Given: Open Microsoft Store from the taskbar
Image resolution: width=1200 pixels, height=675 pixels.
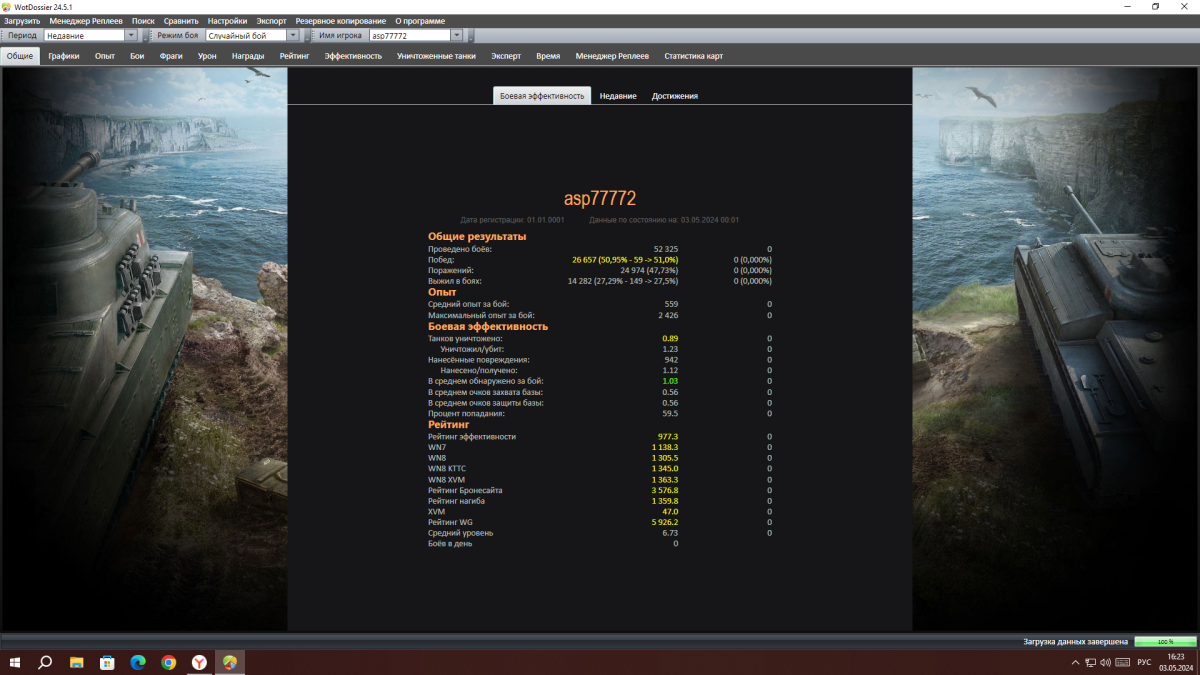Looking at the screenshot, I should (x=107, y=662).
